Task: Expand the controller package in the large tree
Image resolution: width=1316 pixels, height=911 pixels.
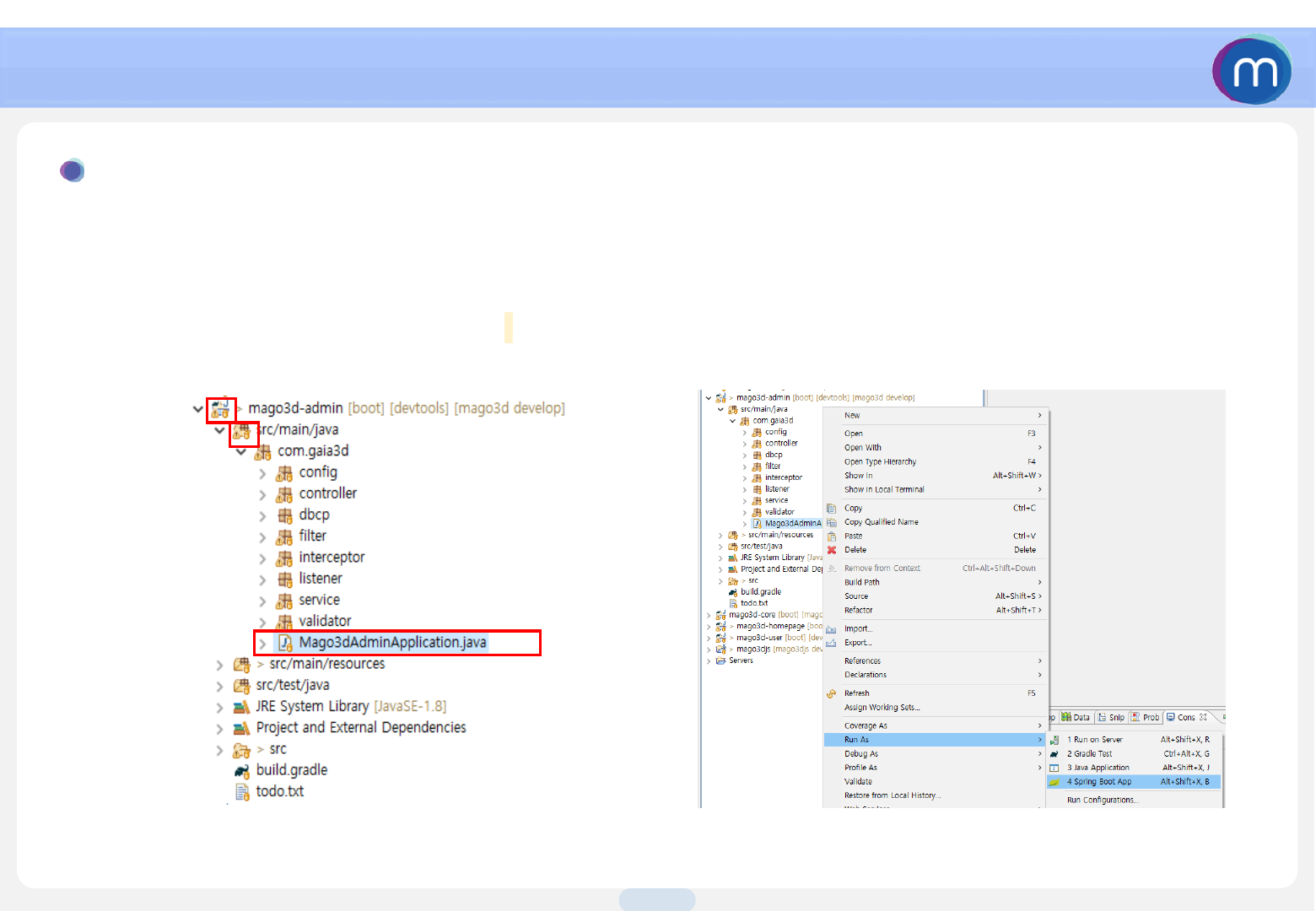Action: (262, 494)
